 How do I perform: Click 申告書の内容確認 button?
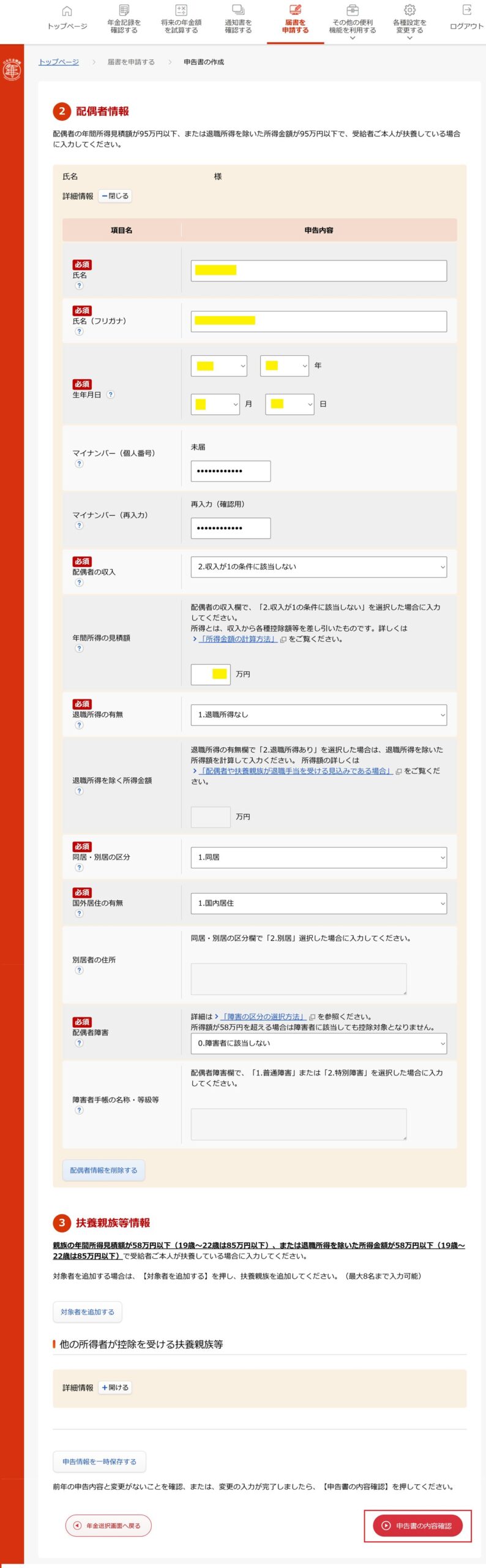417,1525
